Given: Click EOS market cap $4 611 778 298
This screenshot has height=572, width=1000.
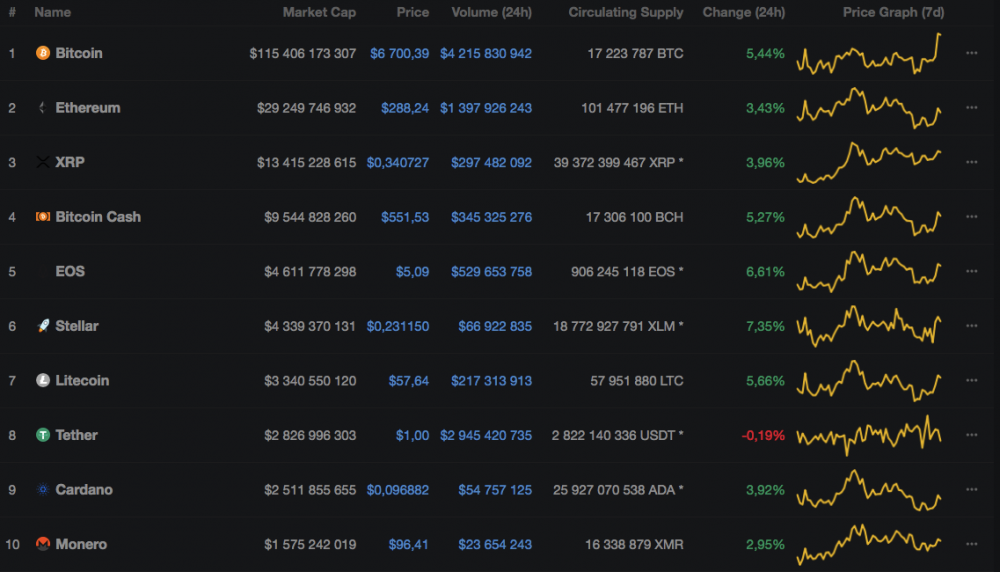Looking at the screenshot, I should click(310, 272).
